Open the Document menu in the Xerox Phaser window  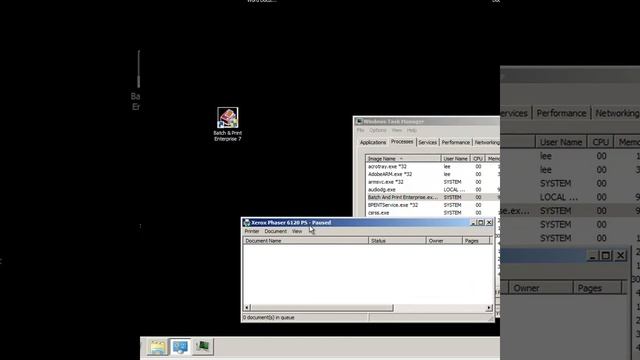tap(276, 231)
